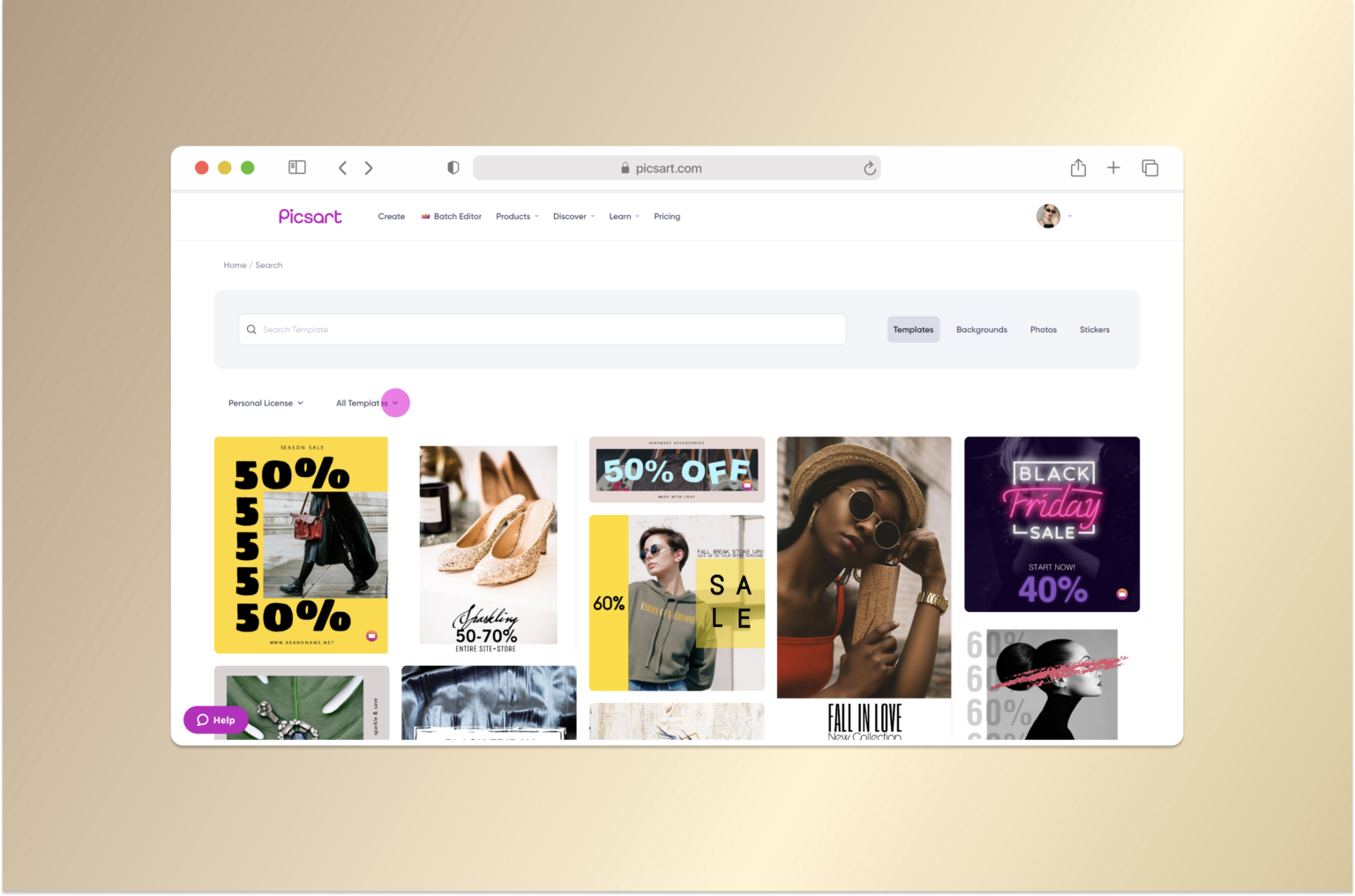The image size is (1355, 896).
Task: Open a new tab with the plus icon
Action: point(1113,168)
